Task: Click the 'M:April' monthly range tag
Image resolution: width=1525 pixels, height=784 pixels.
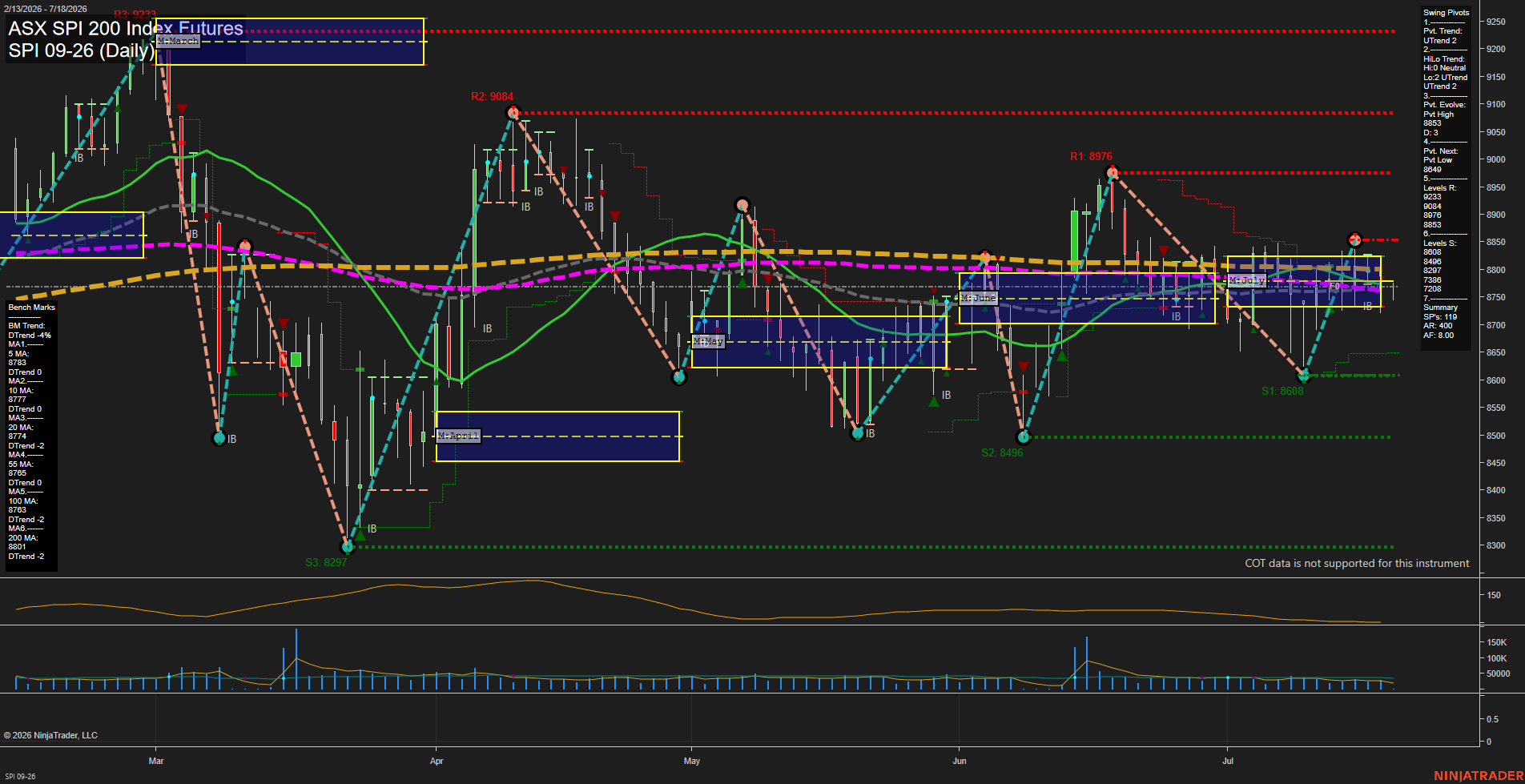Action: [x=458, y=436]
